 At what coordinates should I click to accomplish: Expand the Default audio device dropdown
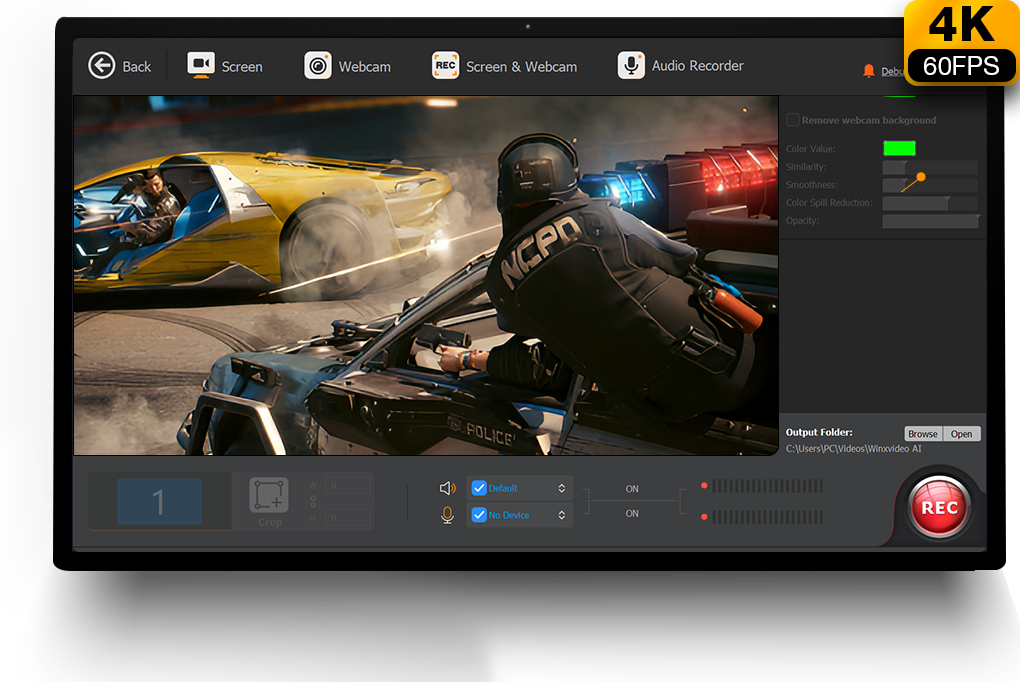(561, 488)
